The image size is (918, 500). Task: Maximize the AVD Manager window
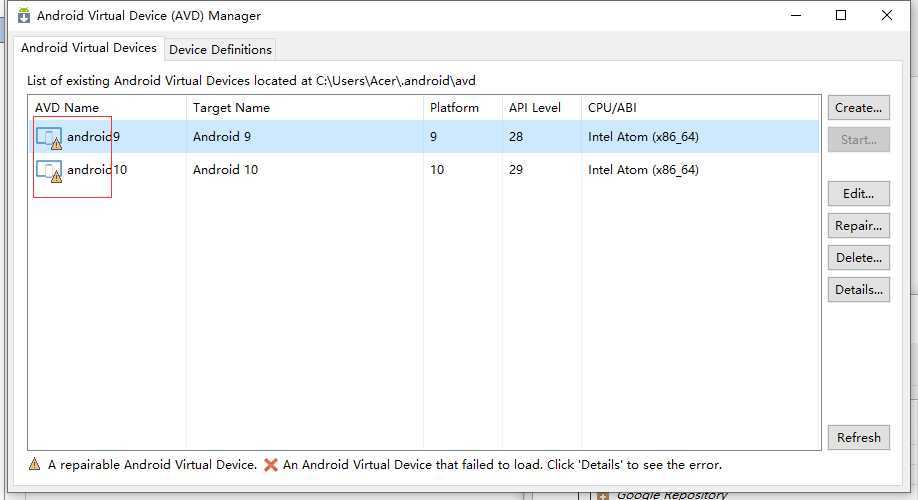[841, 15]
